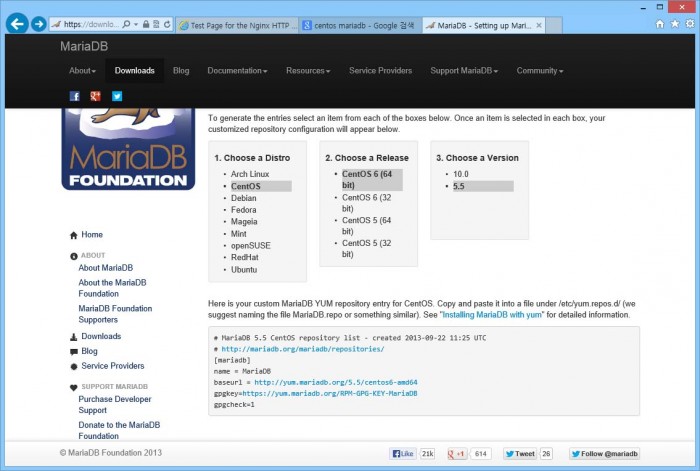The width and height of the screenshot is (700, 471).
Task: Open About MariaDB sidebar link
Action: [x=105, y=268]
